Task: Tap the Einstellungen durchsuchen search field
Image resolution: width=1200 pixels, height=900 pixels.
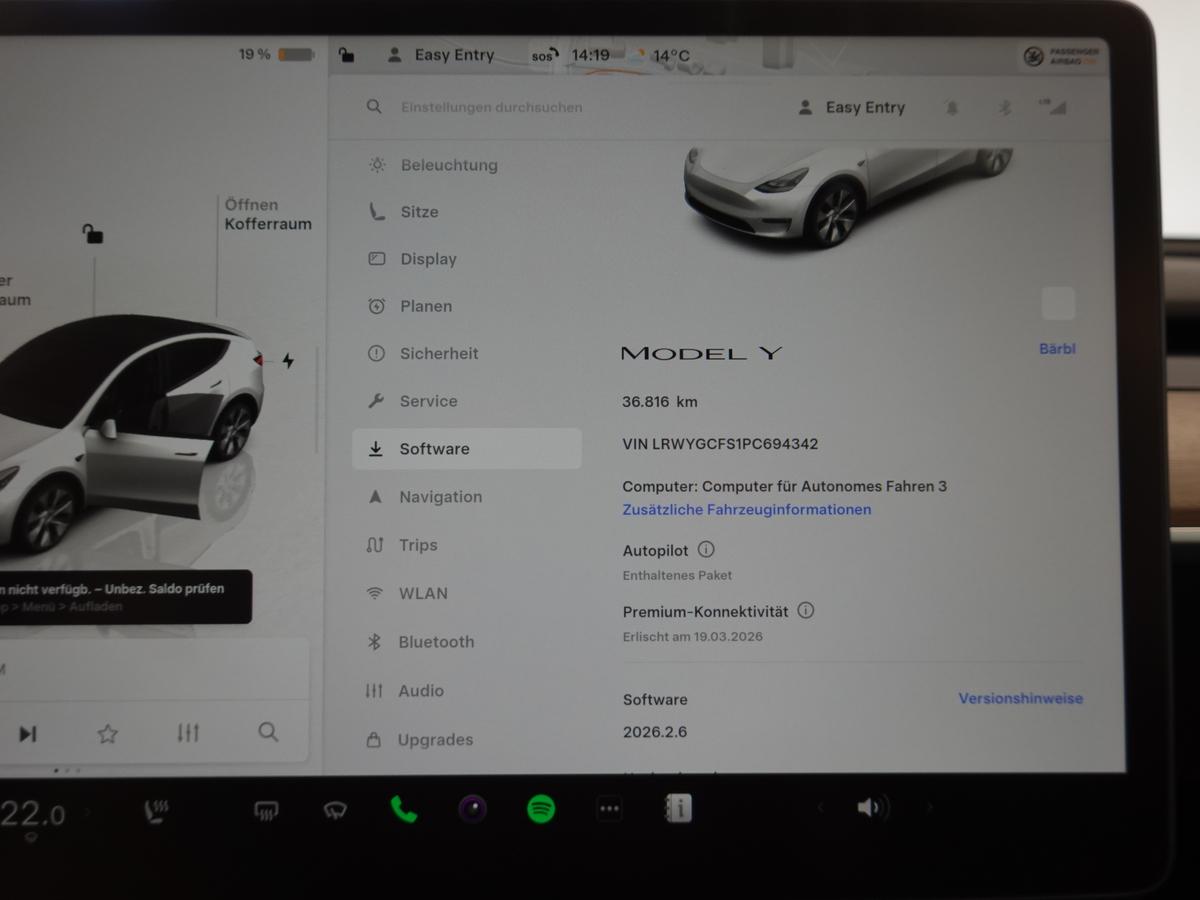Action: 491,107
